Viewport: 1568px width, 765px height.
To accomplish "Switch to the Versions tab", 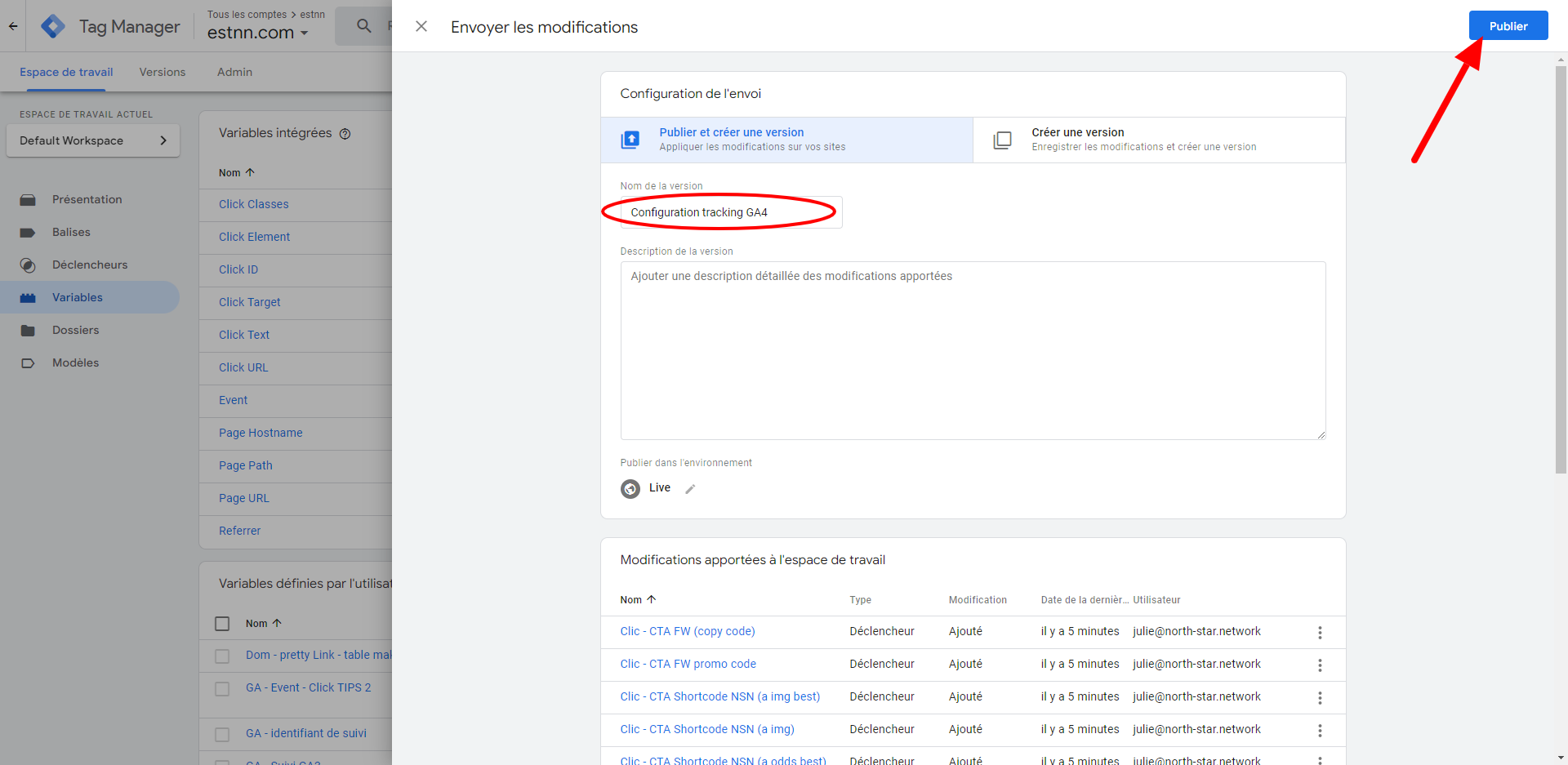I will [163, 72].
